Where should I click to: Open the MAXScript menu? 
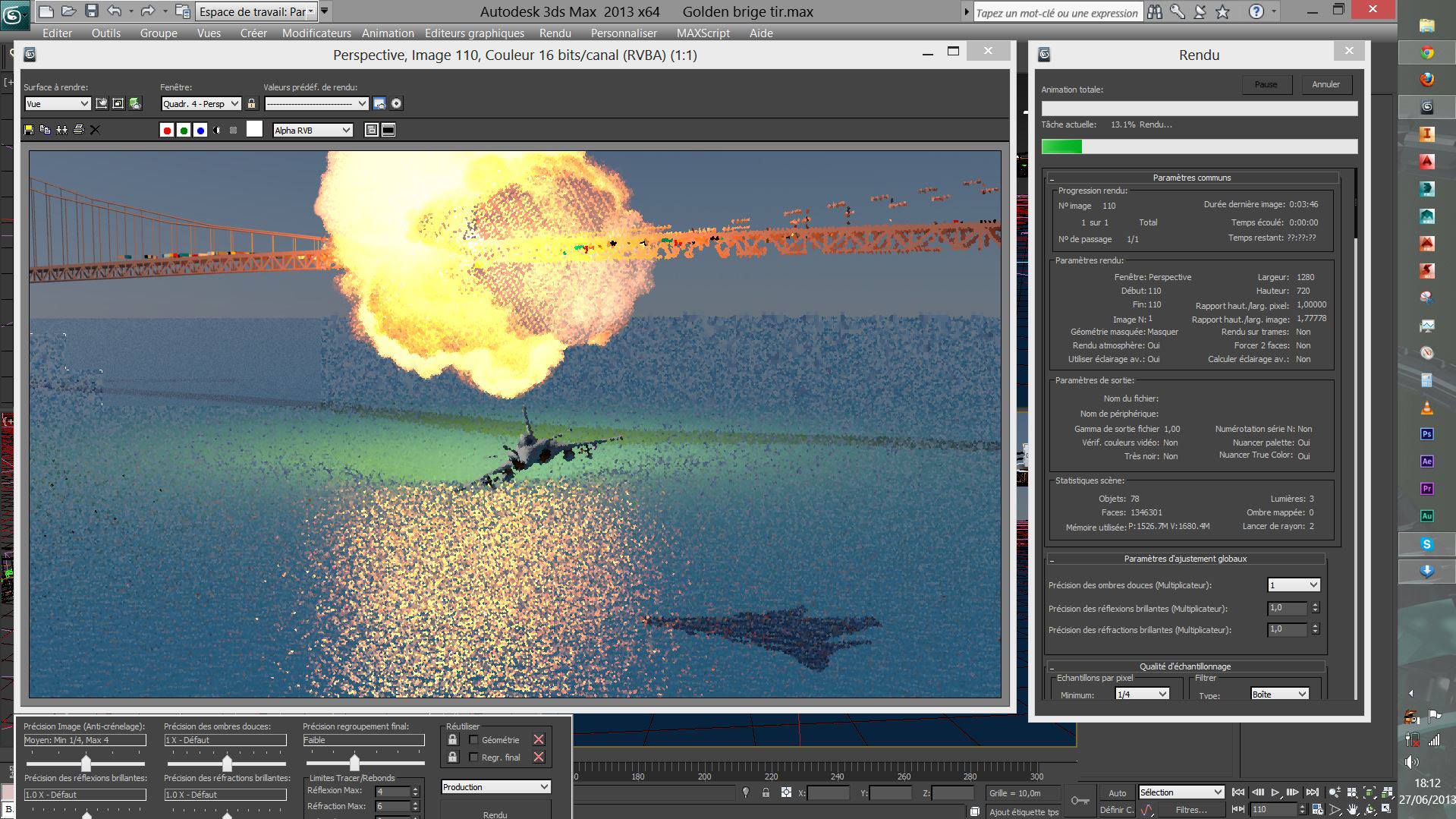[x=703, y=33]
